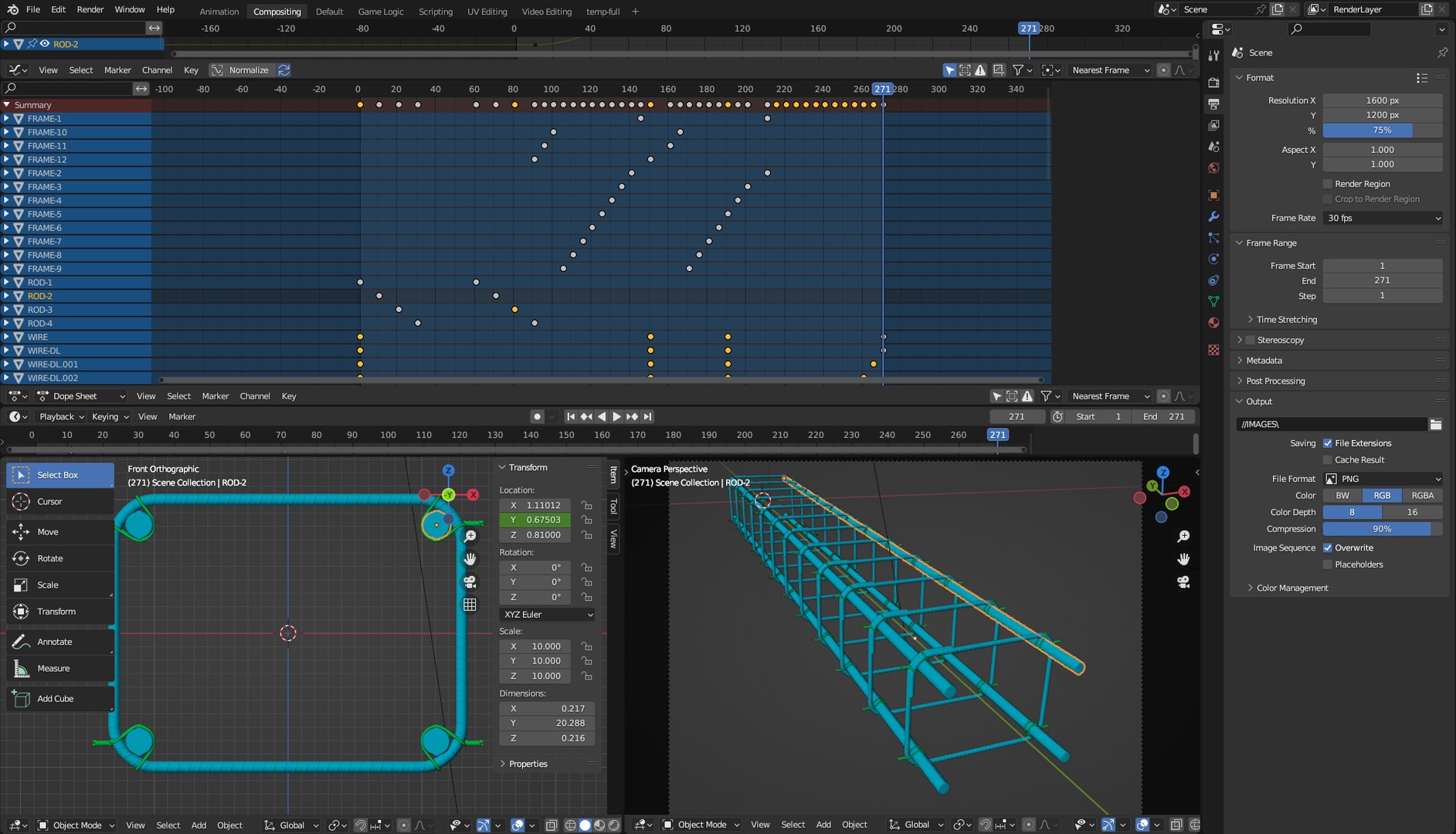This screenshot has width=1456, height=834.
Task: Switch to the UV Editing workspace tab
Action: coord(487,12)
